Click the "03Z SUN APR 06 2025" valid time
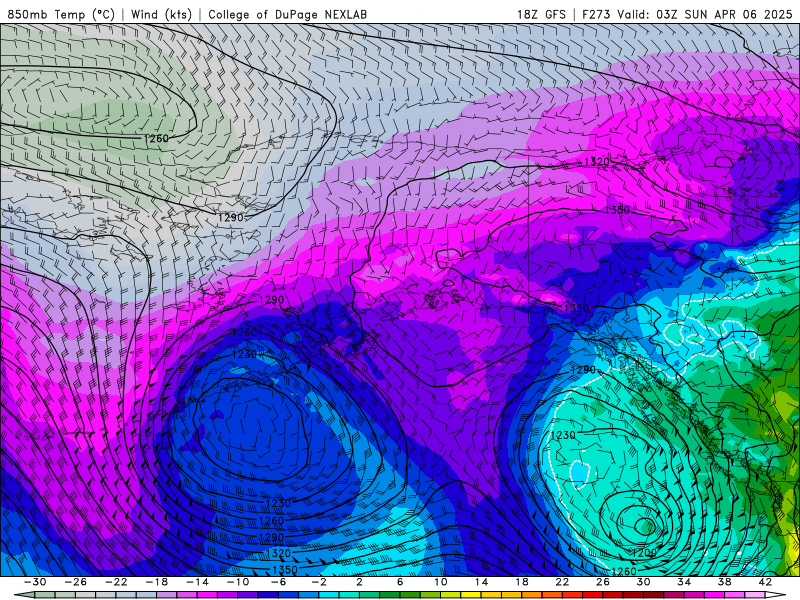 click(x=724, y=14)
